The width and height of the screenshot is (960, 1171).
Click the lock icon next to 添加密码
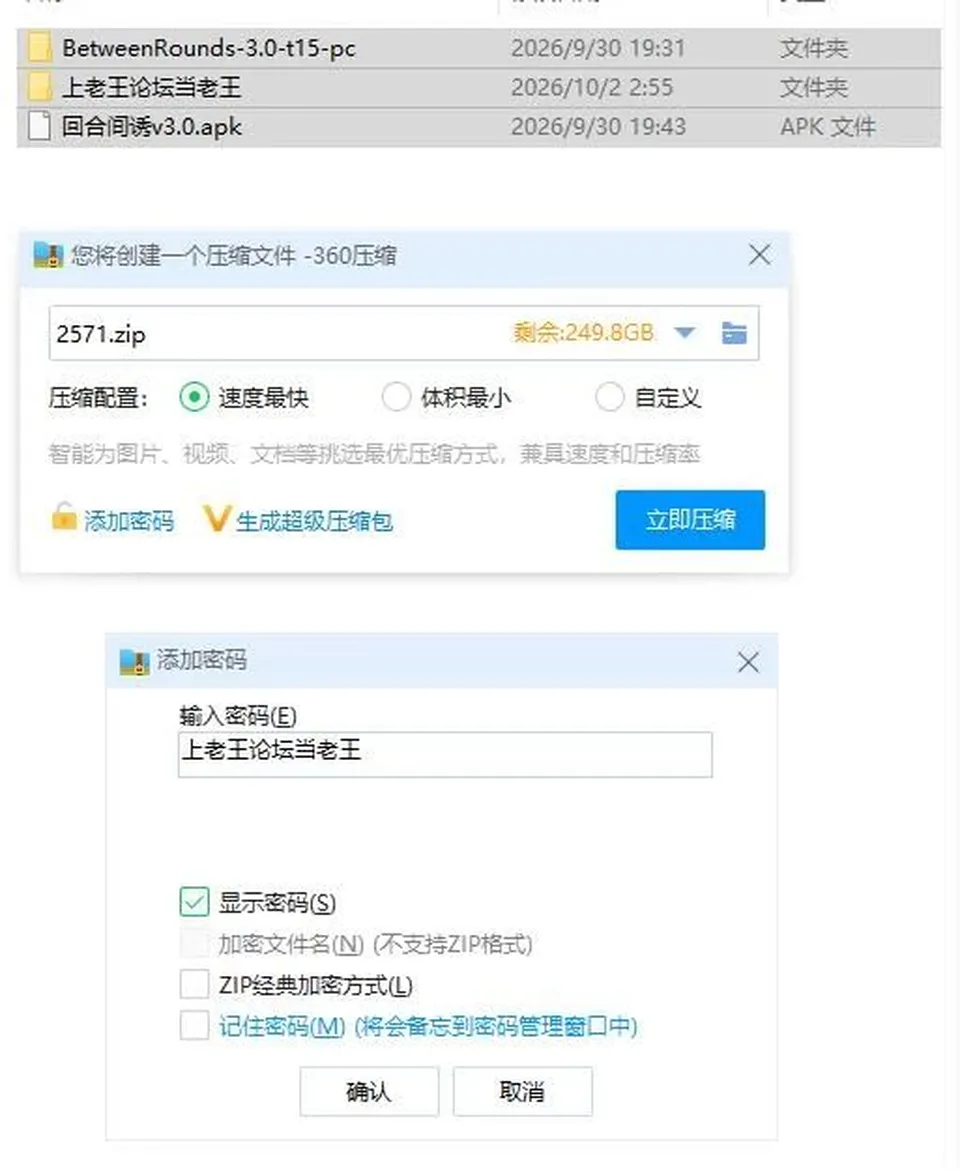(64, 517)
